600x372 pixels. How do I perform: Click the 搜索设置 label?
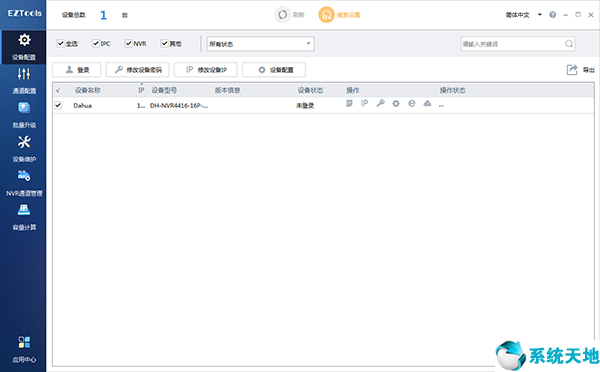348,15
